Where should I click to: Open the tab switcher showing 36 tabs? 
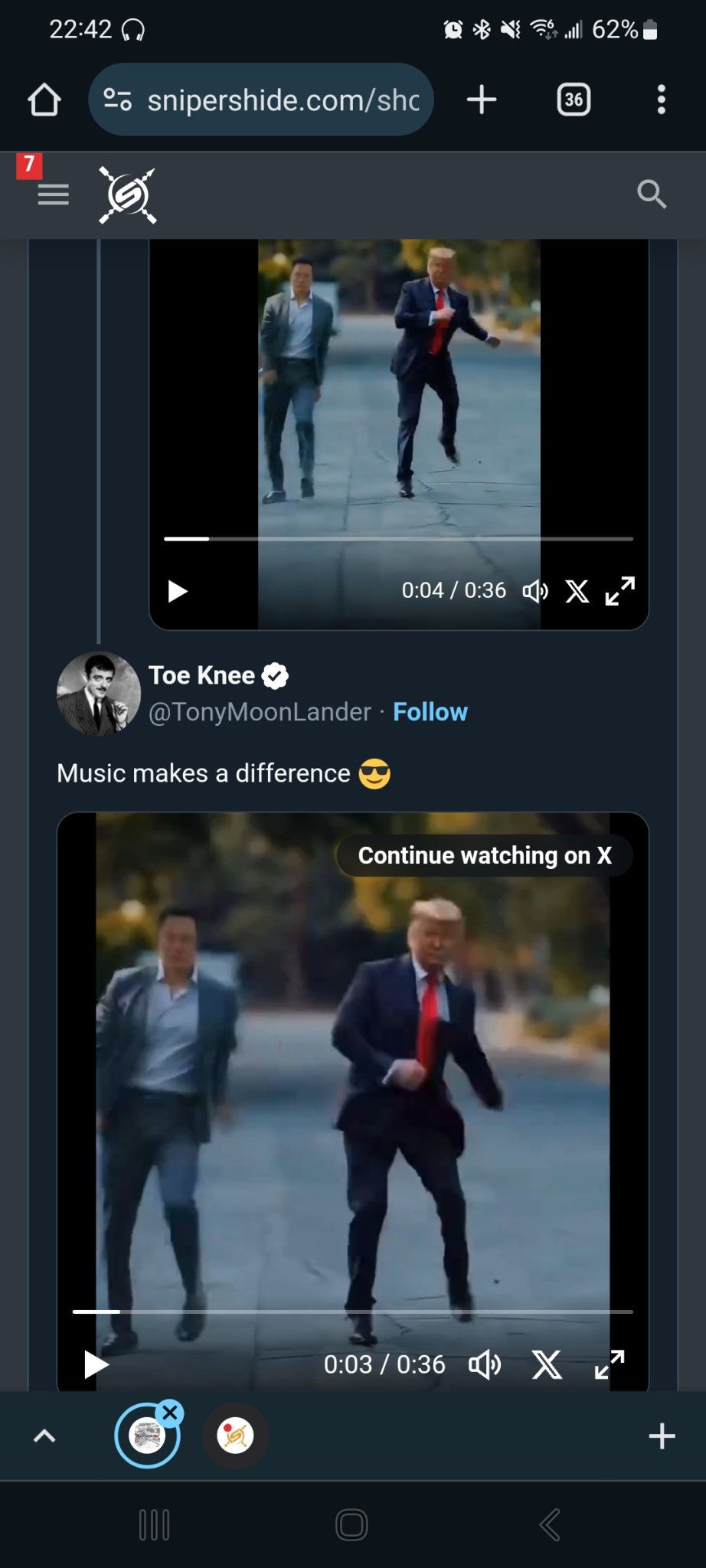coord(574,100)
